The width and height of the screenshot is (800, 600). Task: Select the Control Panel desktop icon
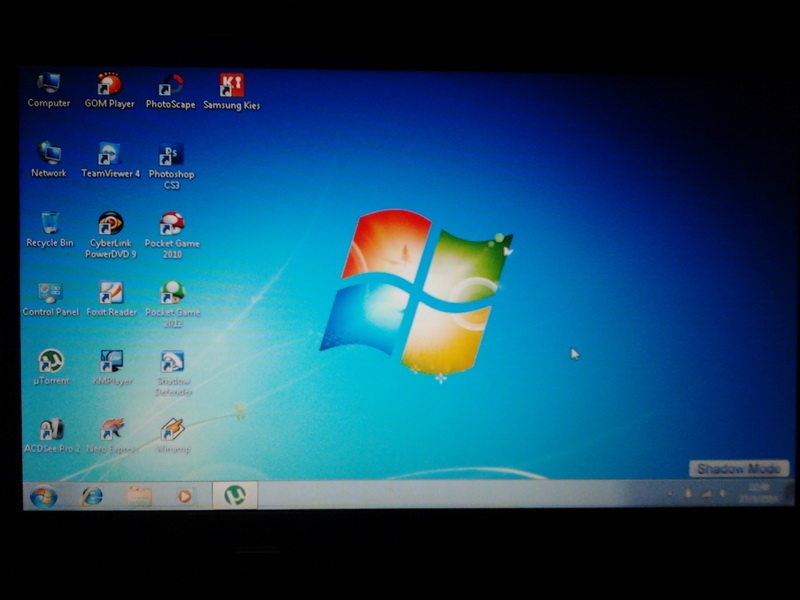51,299
